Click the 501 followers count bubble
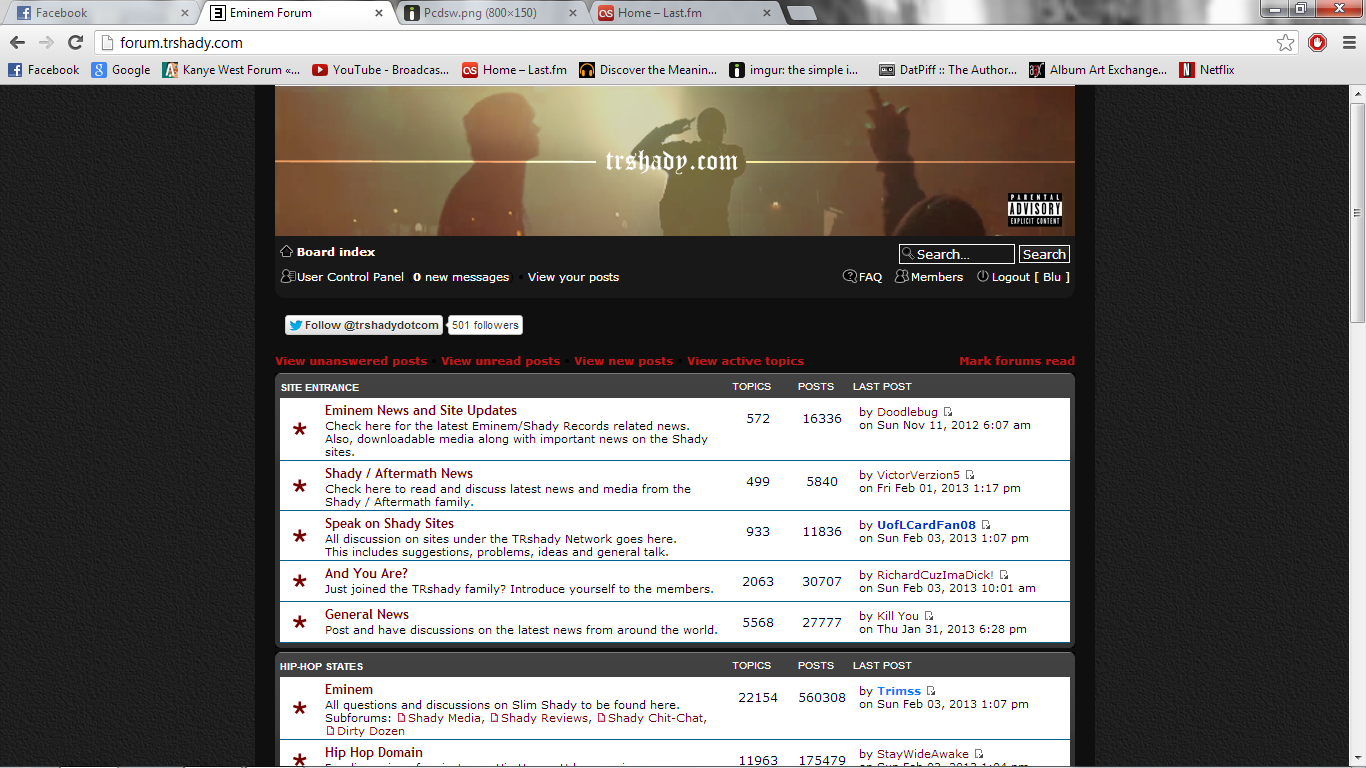The image size is (1366, 768). point(485,325)
